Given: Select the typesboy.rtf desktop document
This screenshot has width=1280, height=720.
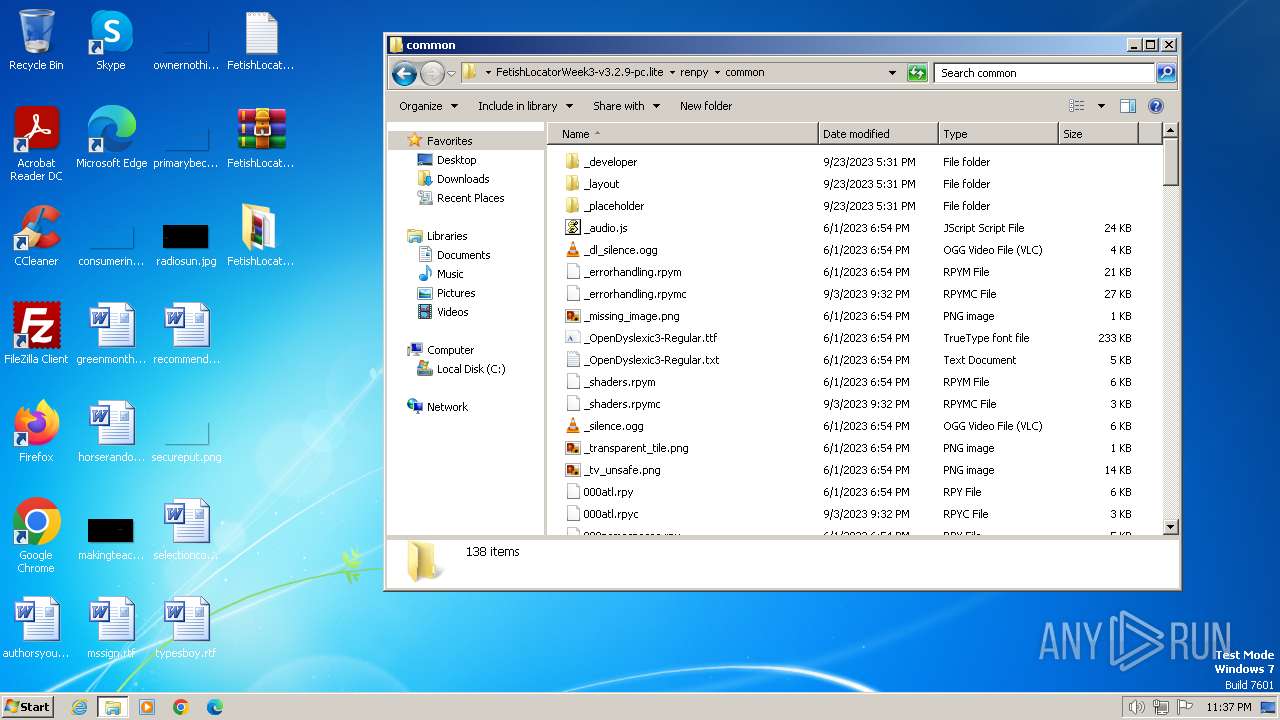Looking at the screenshot, I should point(186,627).
